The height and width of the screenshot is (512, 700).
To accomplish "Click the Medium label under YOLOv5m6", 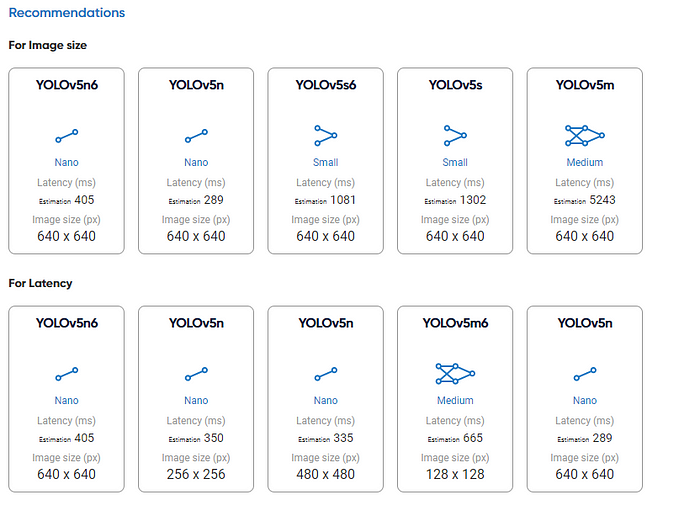I will click(455, 400).
